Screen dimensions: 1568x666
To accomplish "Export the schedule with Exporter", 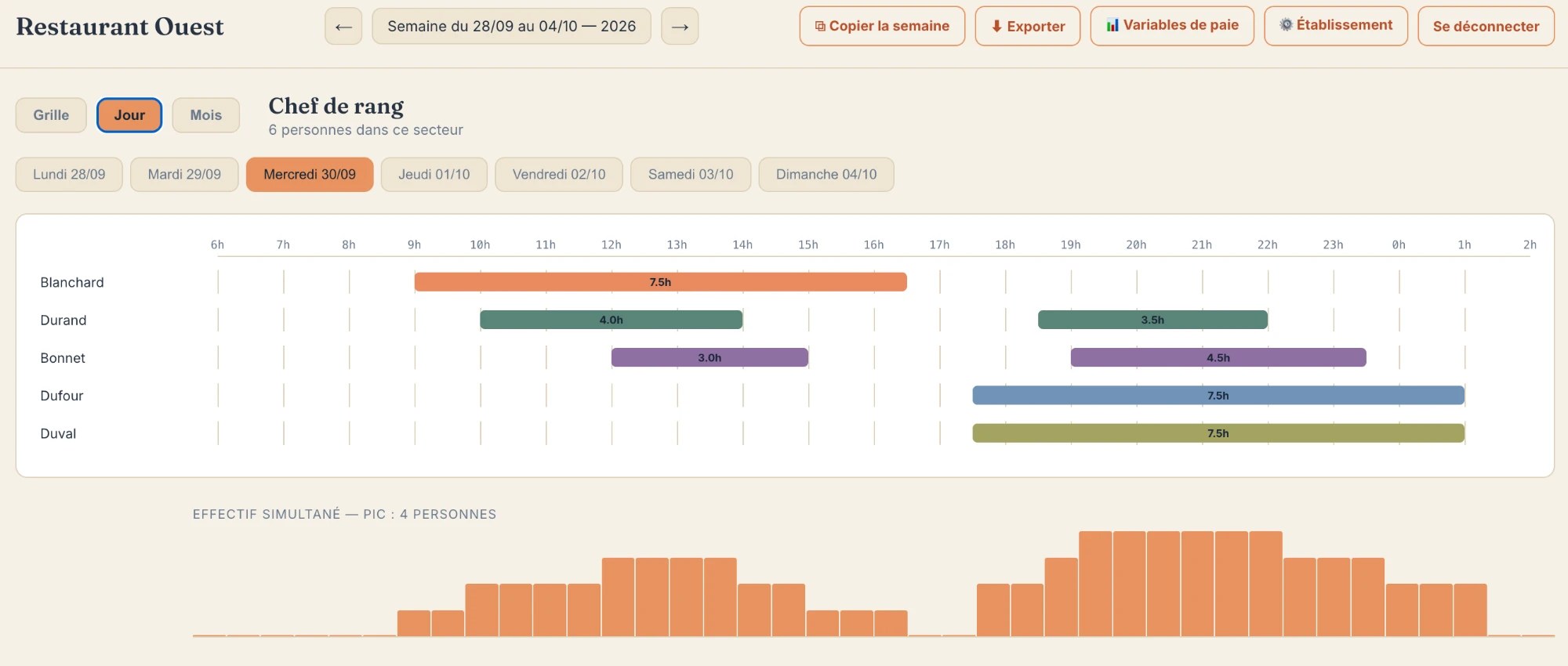I will pyautogui.click(x=1028, y=26).
